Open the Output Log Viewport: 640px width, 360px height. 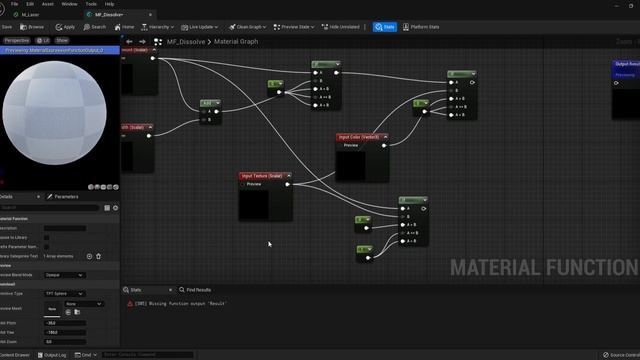(x=52, y=355)
